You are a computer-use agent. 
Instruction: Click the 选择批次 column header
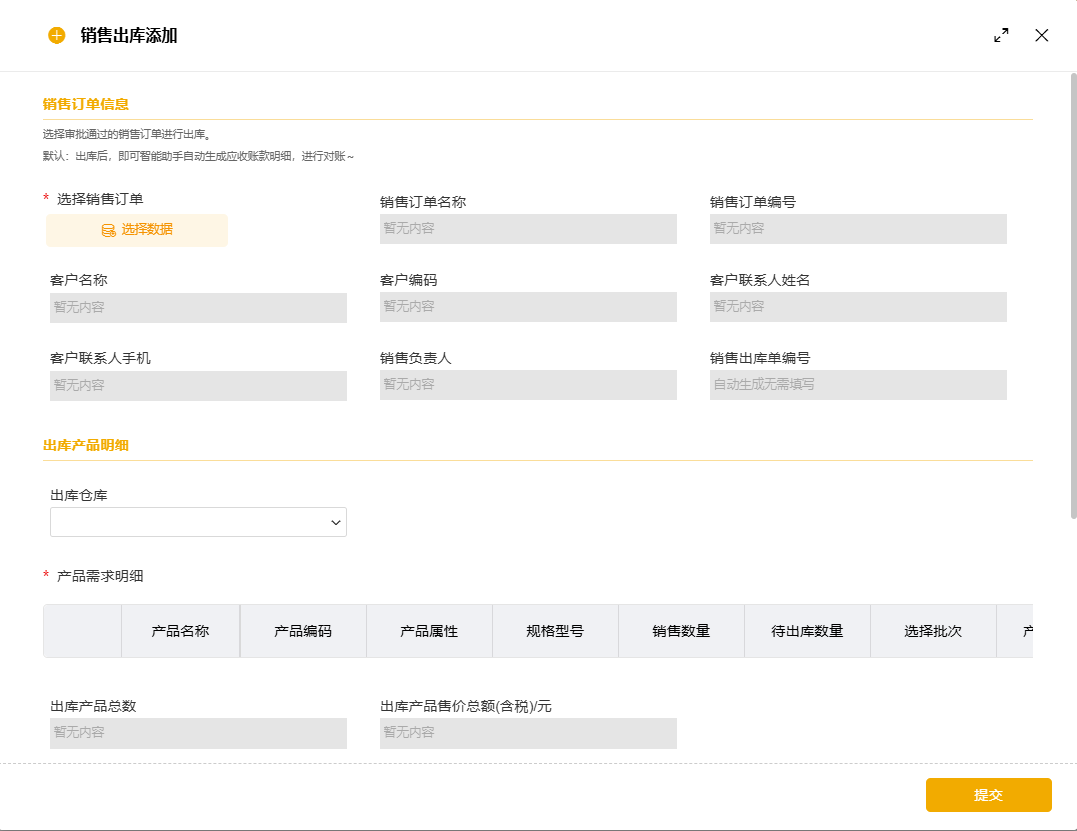coord(933,631)
